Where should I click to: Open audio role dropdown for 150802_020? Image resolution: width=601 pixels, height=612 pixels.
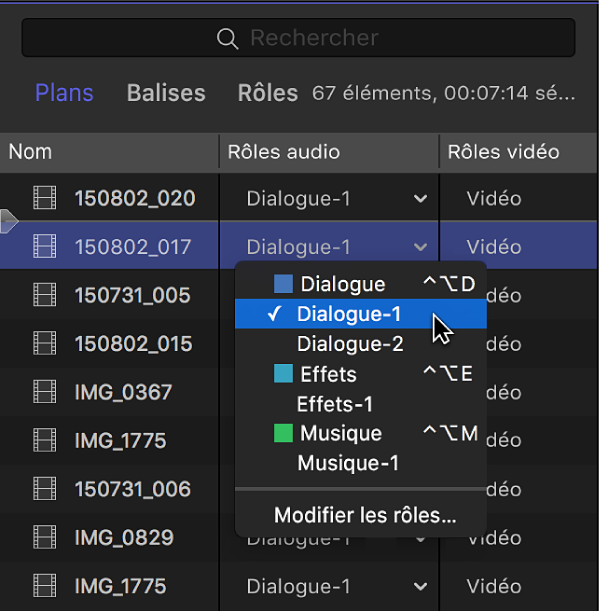(x=420, y=199)
